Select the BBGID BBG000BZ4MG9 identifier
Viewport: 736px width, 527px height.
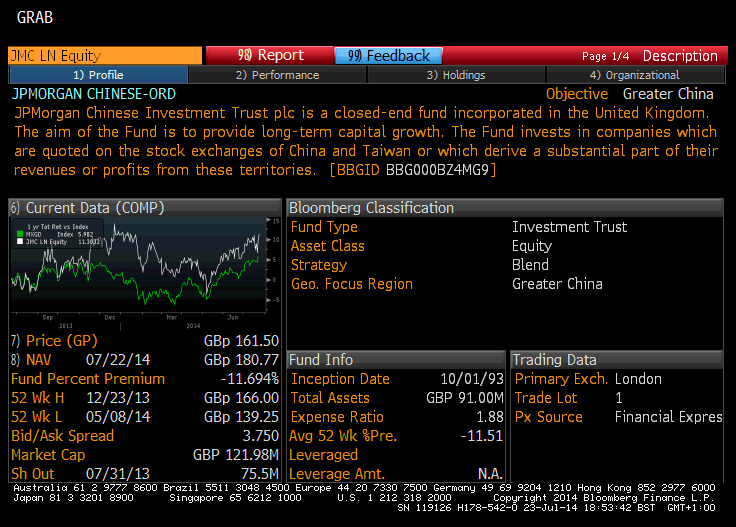(x=413, y=170)
